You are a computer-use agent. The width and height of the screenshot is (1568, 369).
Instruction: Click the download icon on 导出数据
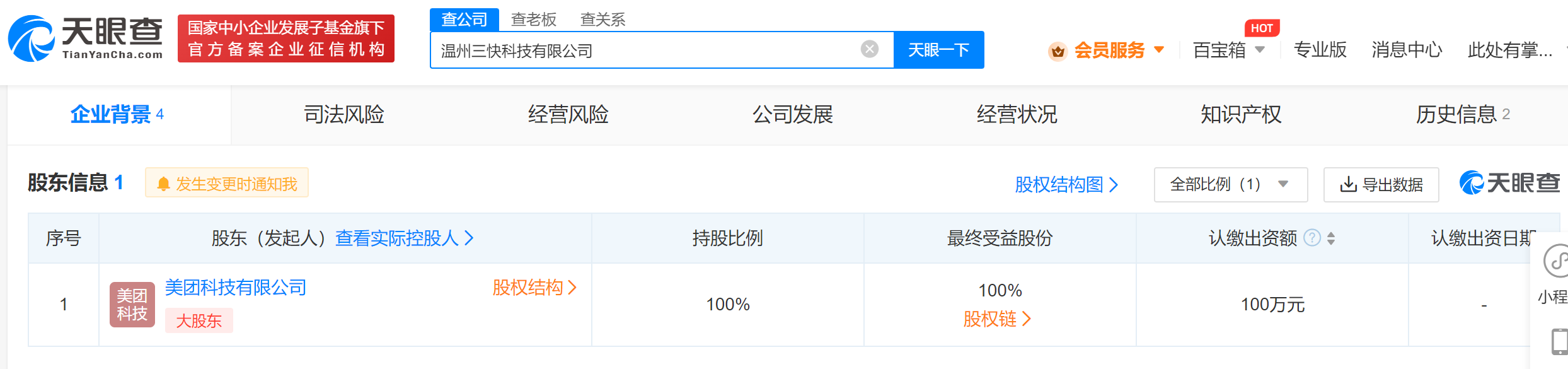click(x=1348, y=184)
